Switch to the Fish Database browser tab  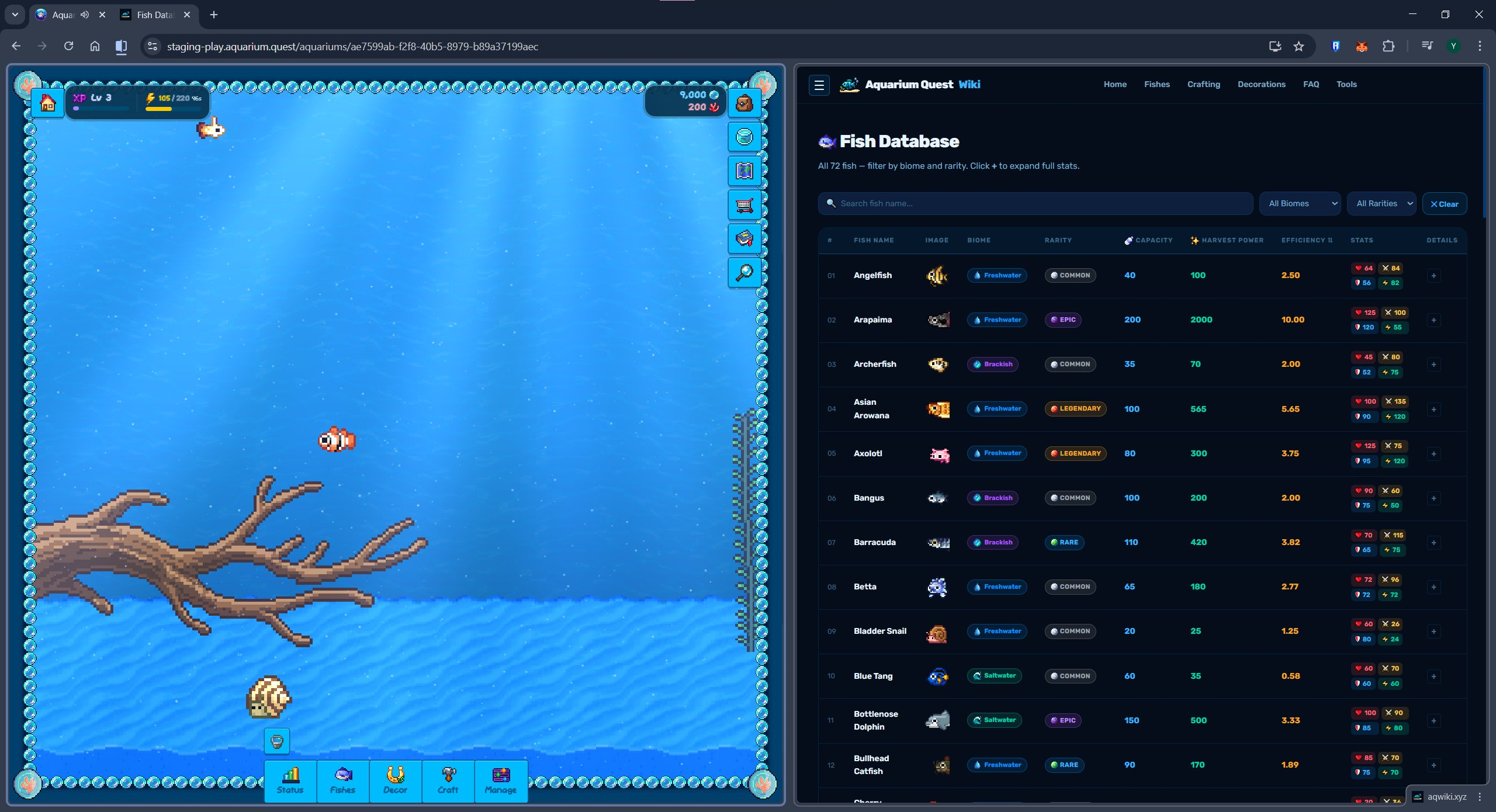[x=155, y=15]
